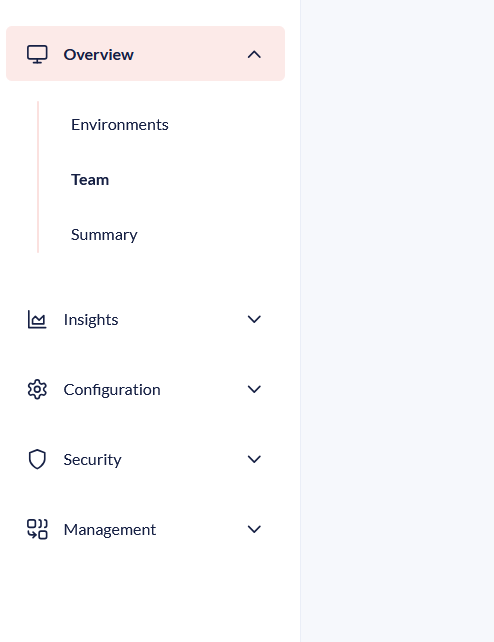Collapse the Overview section chevron
The height and width of the screenshot is (642, 494).
click(254, 54)
